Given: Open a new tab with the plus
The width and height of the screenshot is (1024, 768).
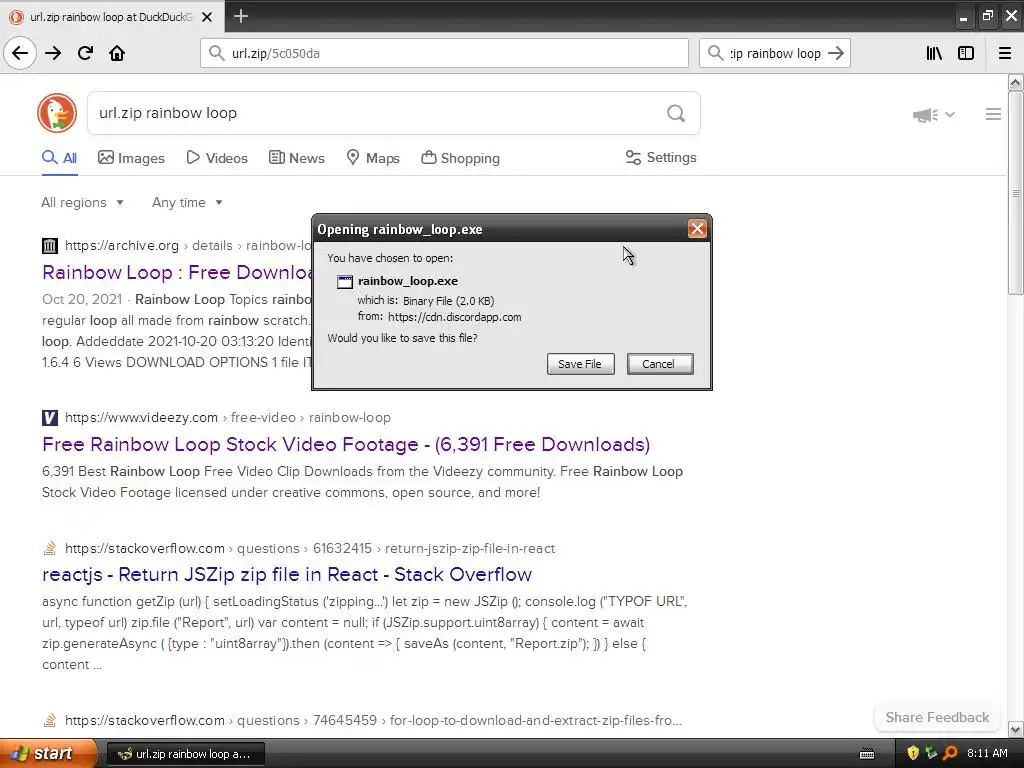Looking at the screenshot, I should (x=241, y=16).
